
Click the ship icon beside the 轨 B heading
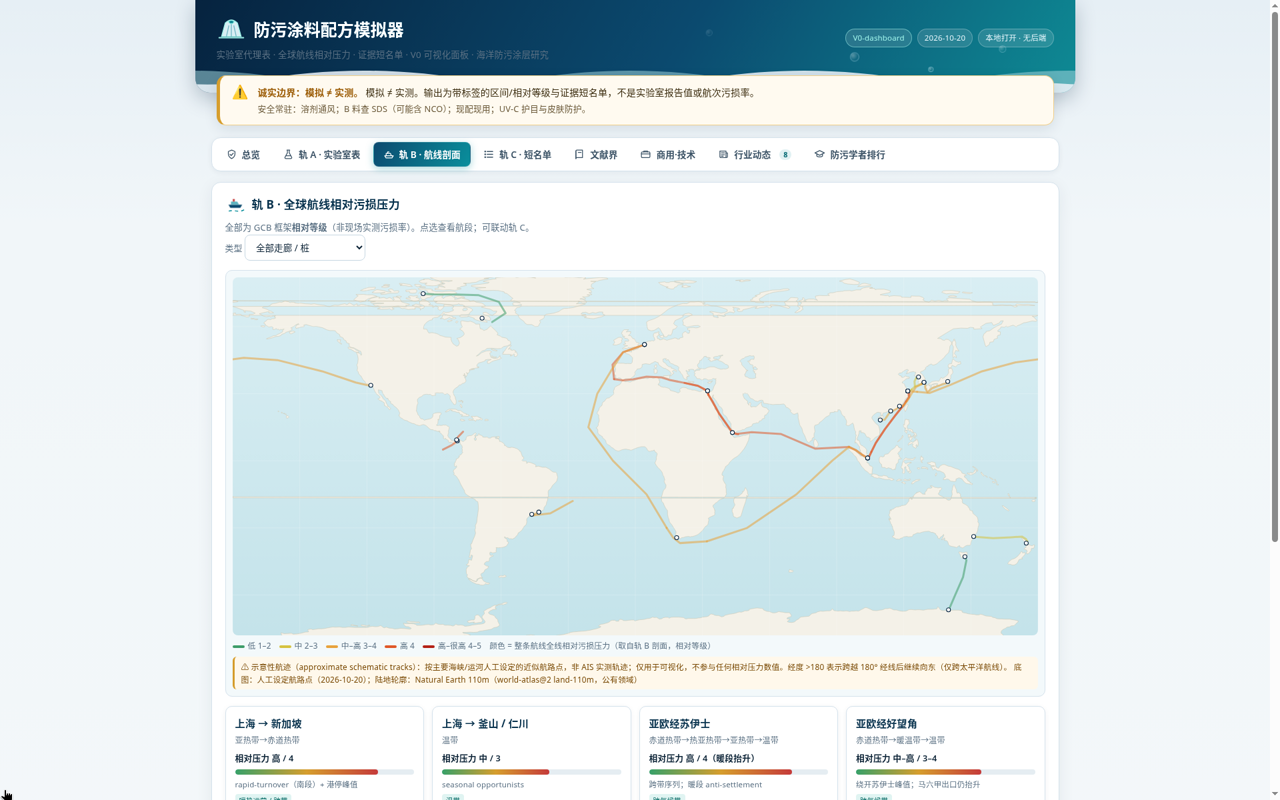tap(235, 204)
